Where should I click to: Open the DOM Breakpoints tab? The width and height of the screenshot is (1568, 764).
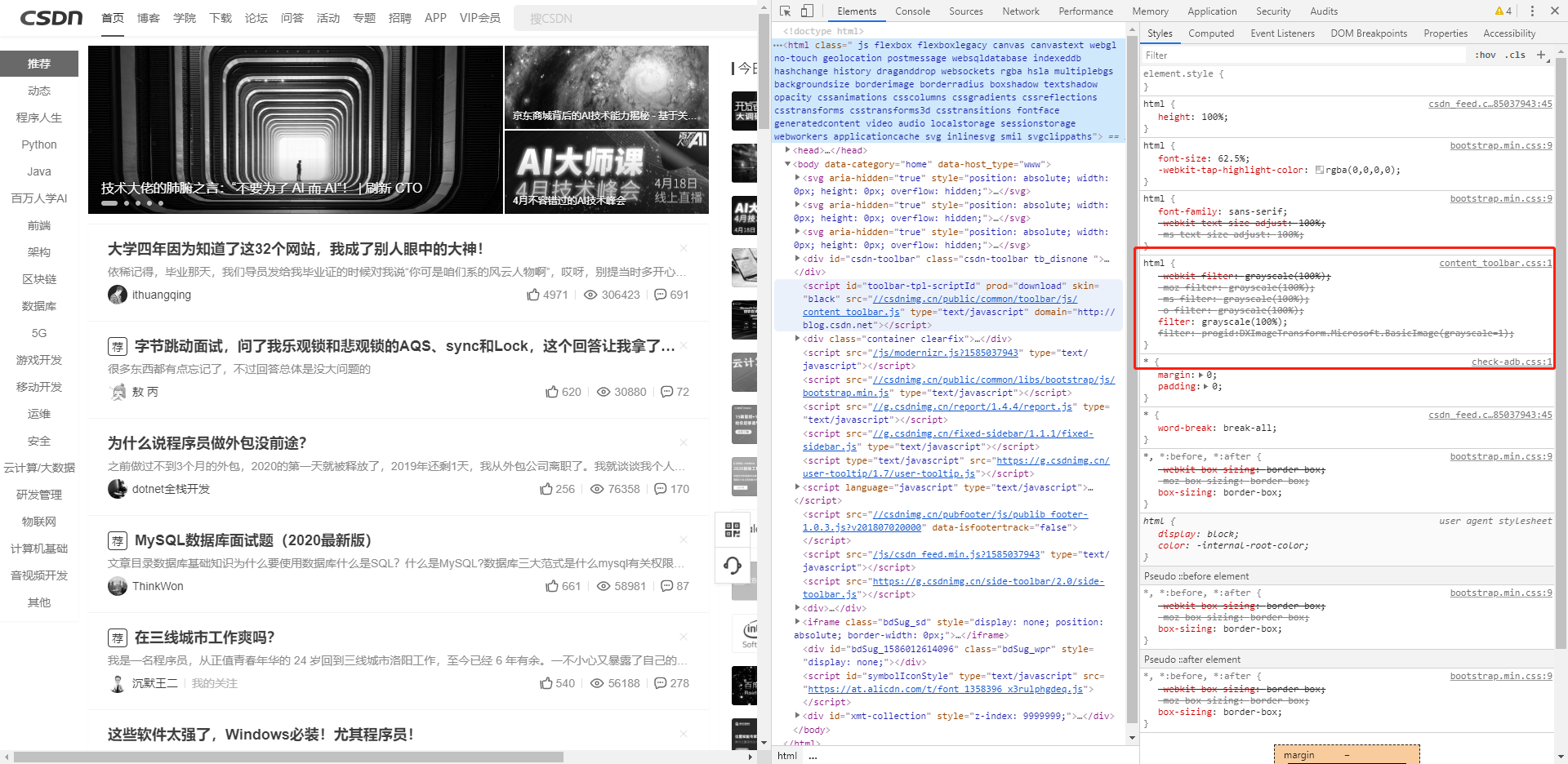click(1369, 33)
